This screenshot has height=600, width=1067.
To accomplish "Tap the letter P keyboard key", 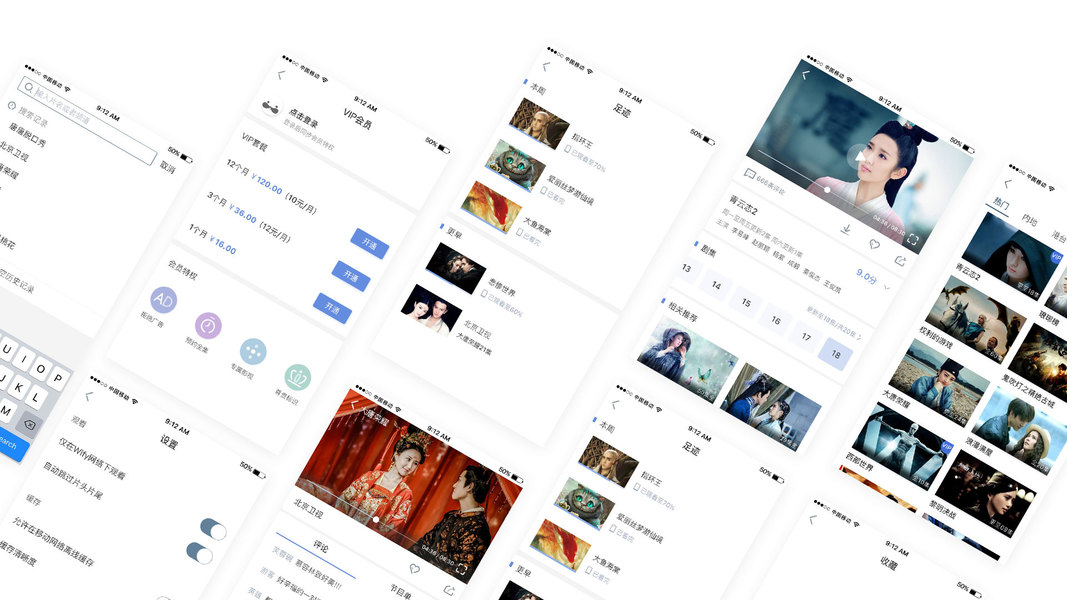I will click(59, 378).
